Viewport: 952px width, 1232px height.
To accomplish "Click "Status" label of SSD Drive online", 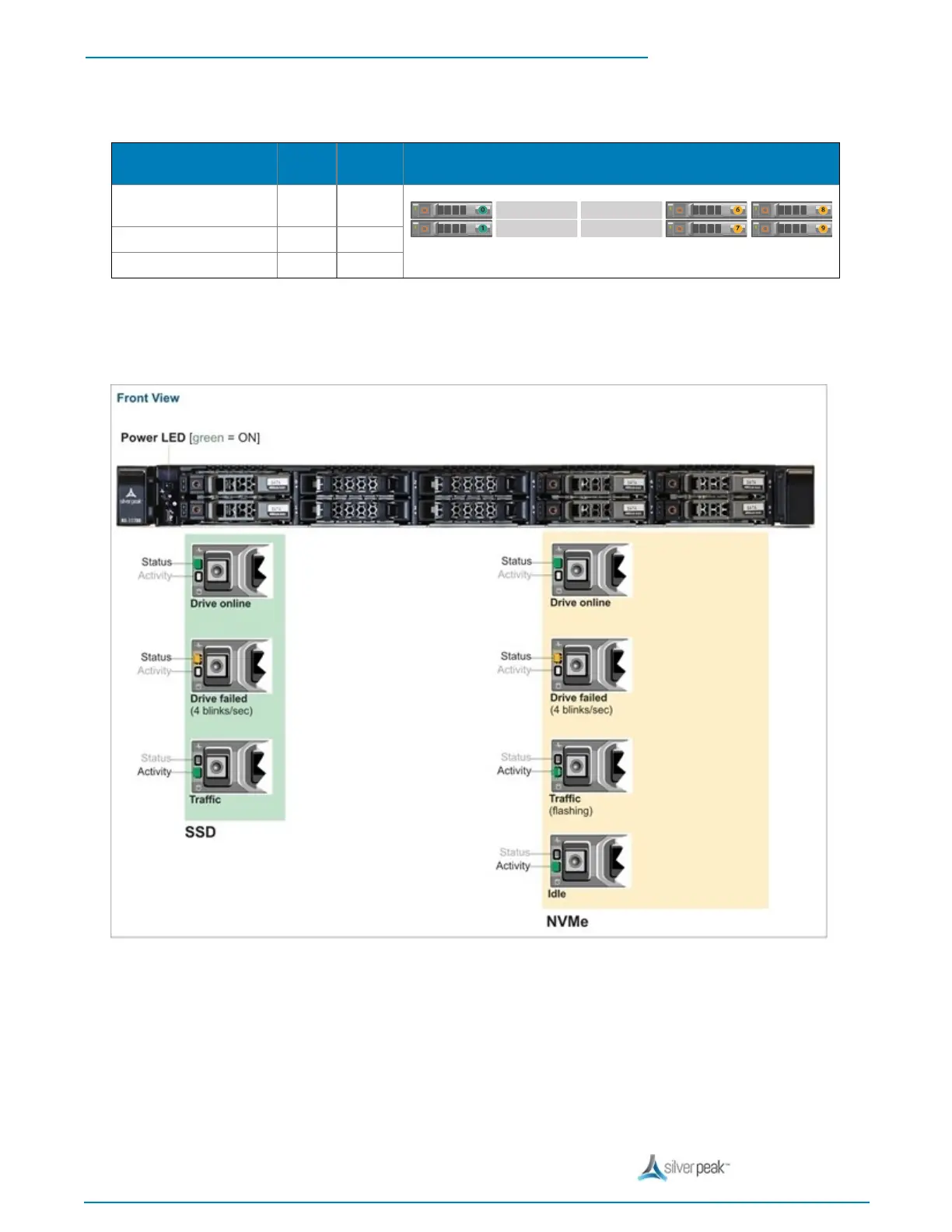I will pyautogui.click(x=156, y=562).
